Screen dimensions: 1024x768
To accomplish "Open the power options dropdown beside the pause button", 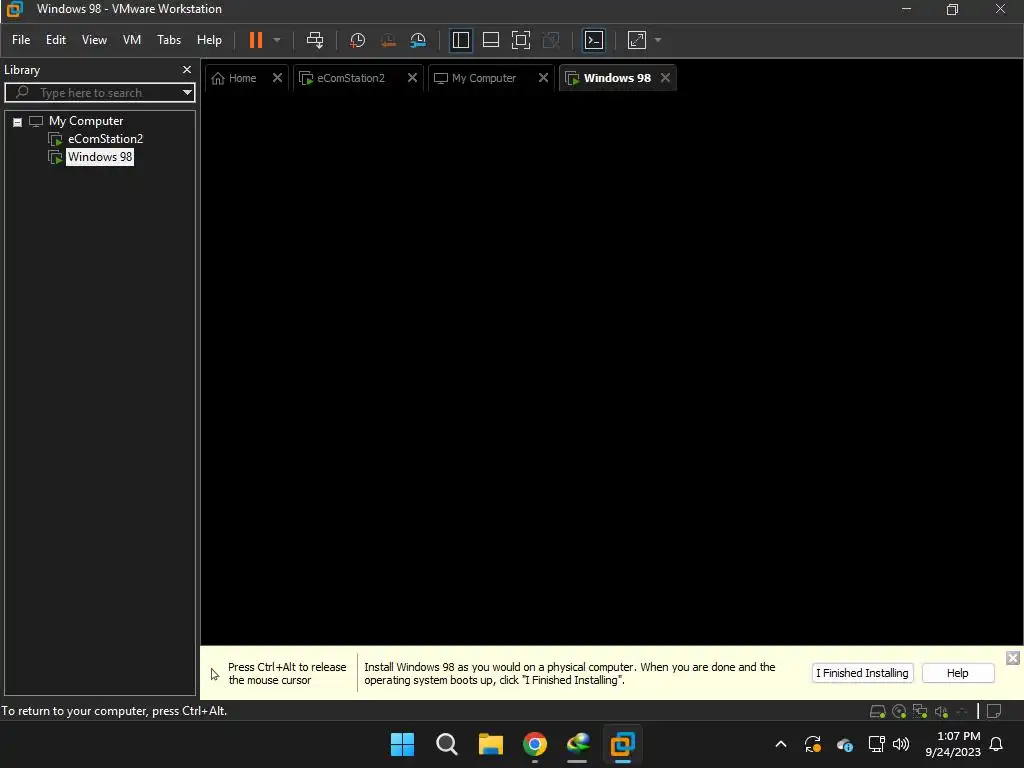I will [277, 40].
